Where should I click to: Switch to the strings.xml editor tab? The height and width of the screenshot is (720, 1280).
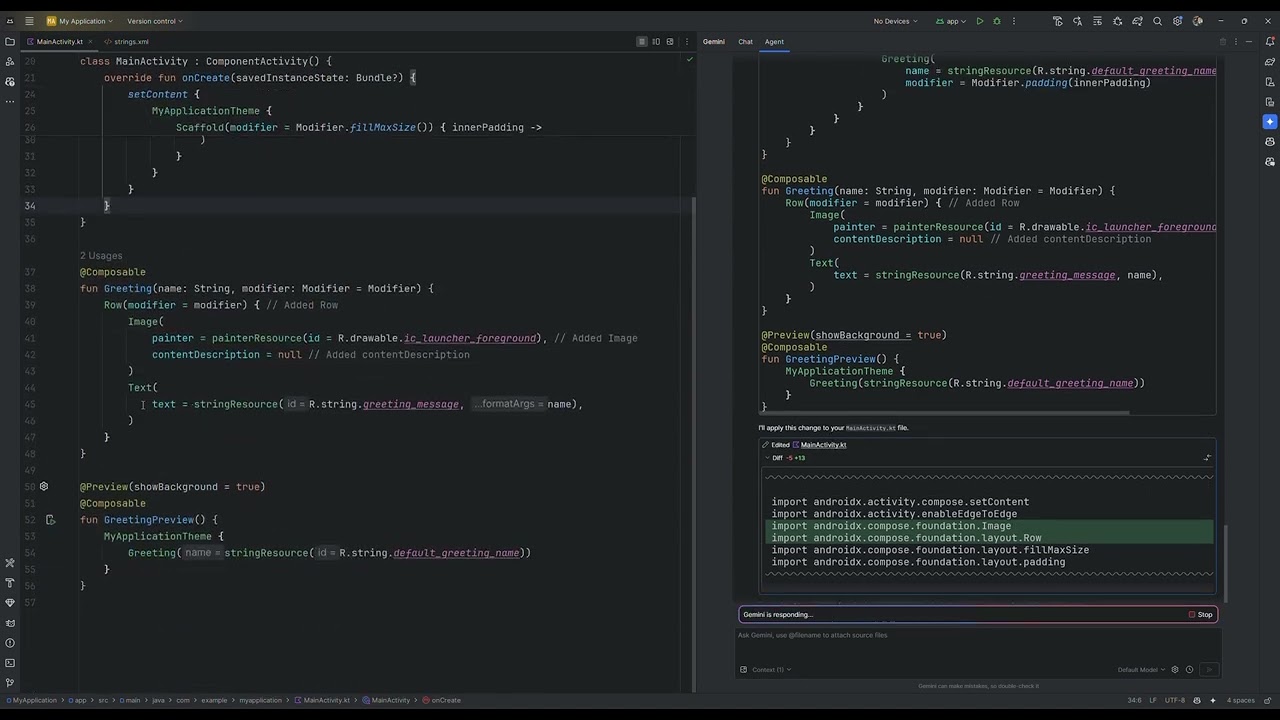127,42
